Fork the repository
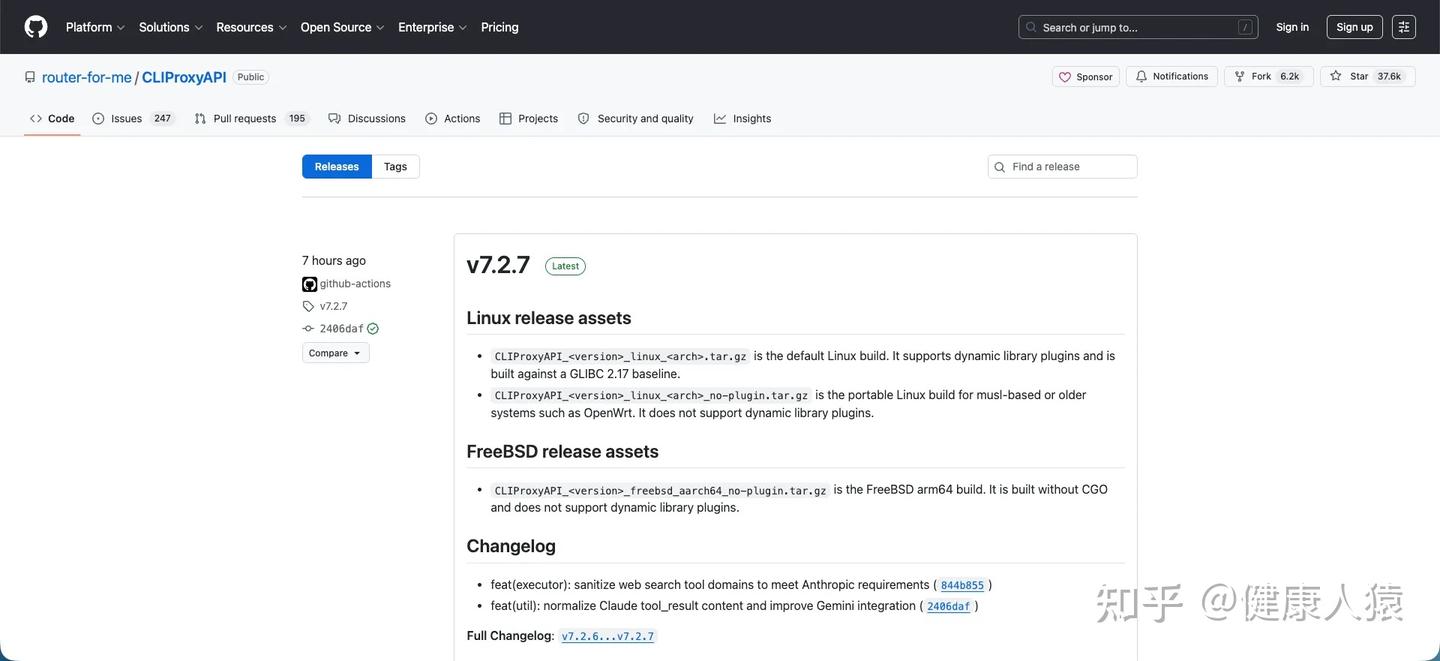The width and height of the screenshot is (1440, 661). [1269, 77]
